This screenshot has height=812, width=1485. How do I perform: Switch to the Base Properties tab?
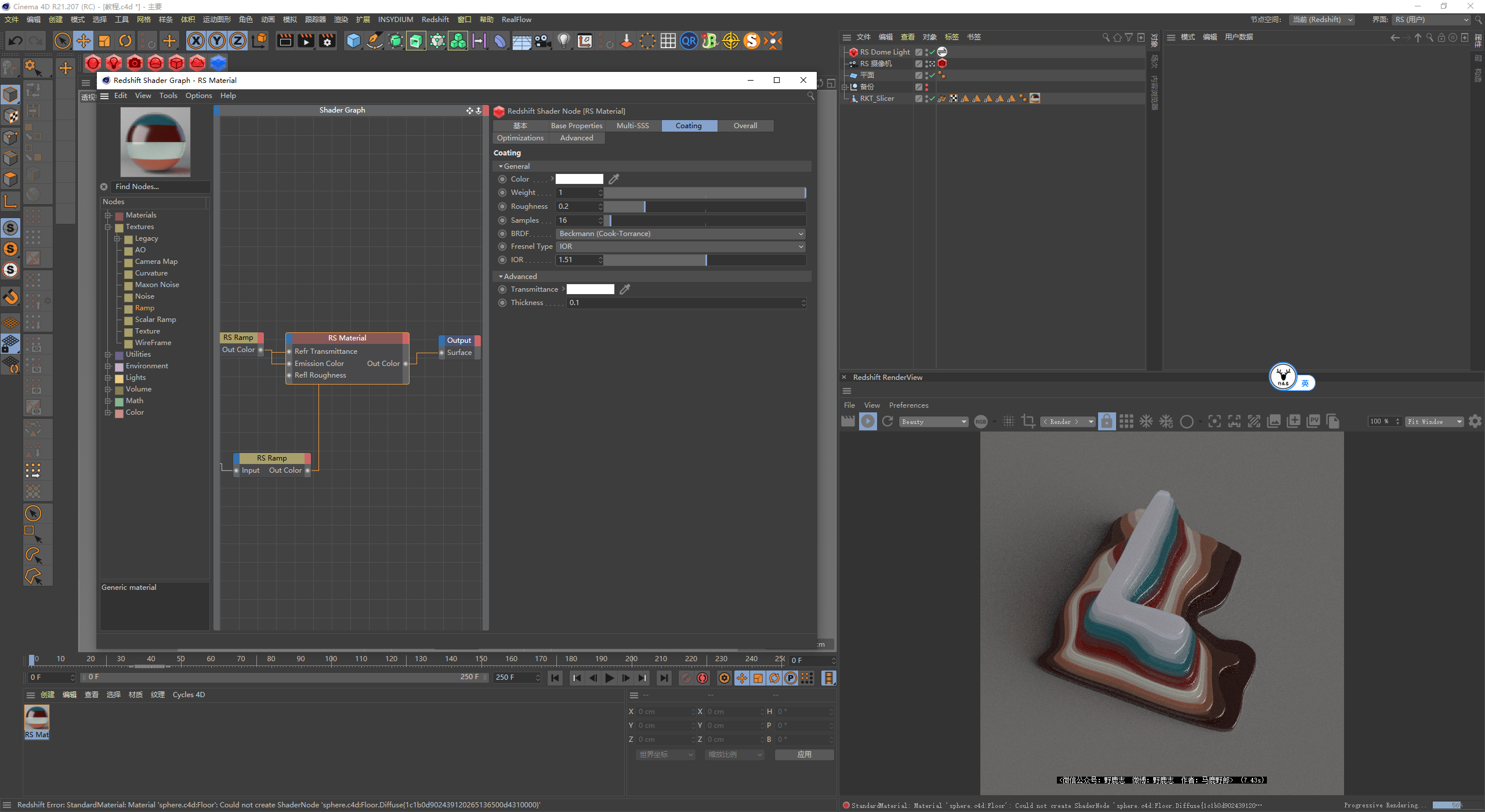pyautogui.click(x=576, y=126)
